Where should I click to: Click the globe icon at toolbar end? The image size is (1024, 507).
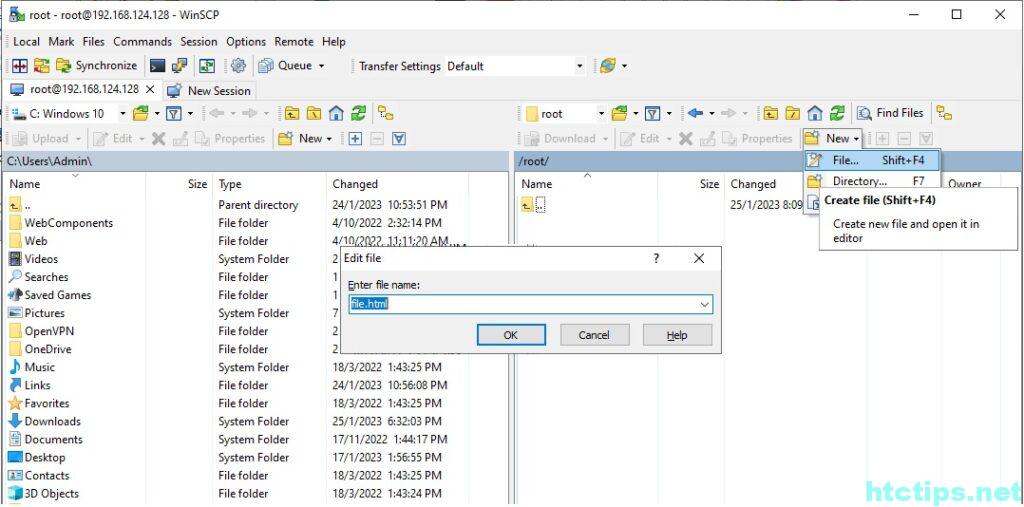pos(607,66)
